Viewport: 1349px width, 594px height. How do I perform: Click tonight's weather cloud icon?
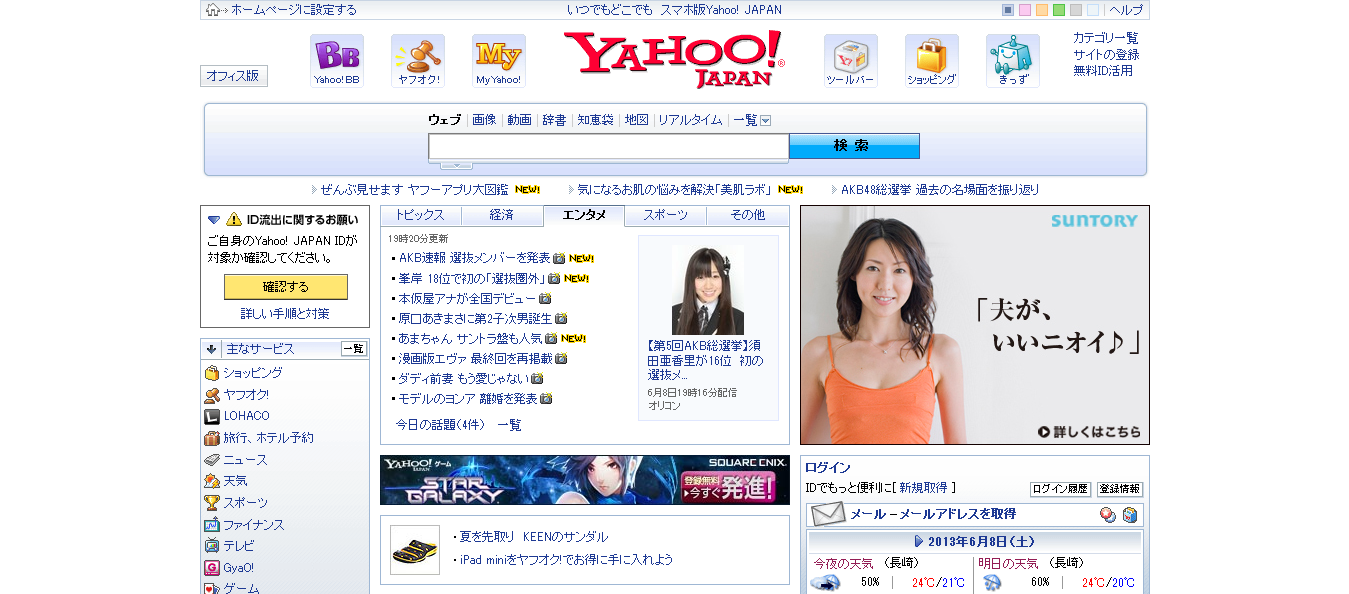825,582
